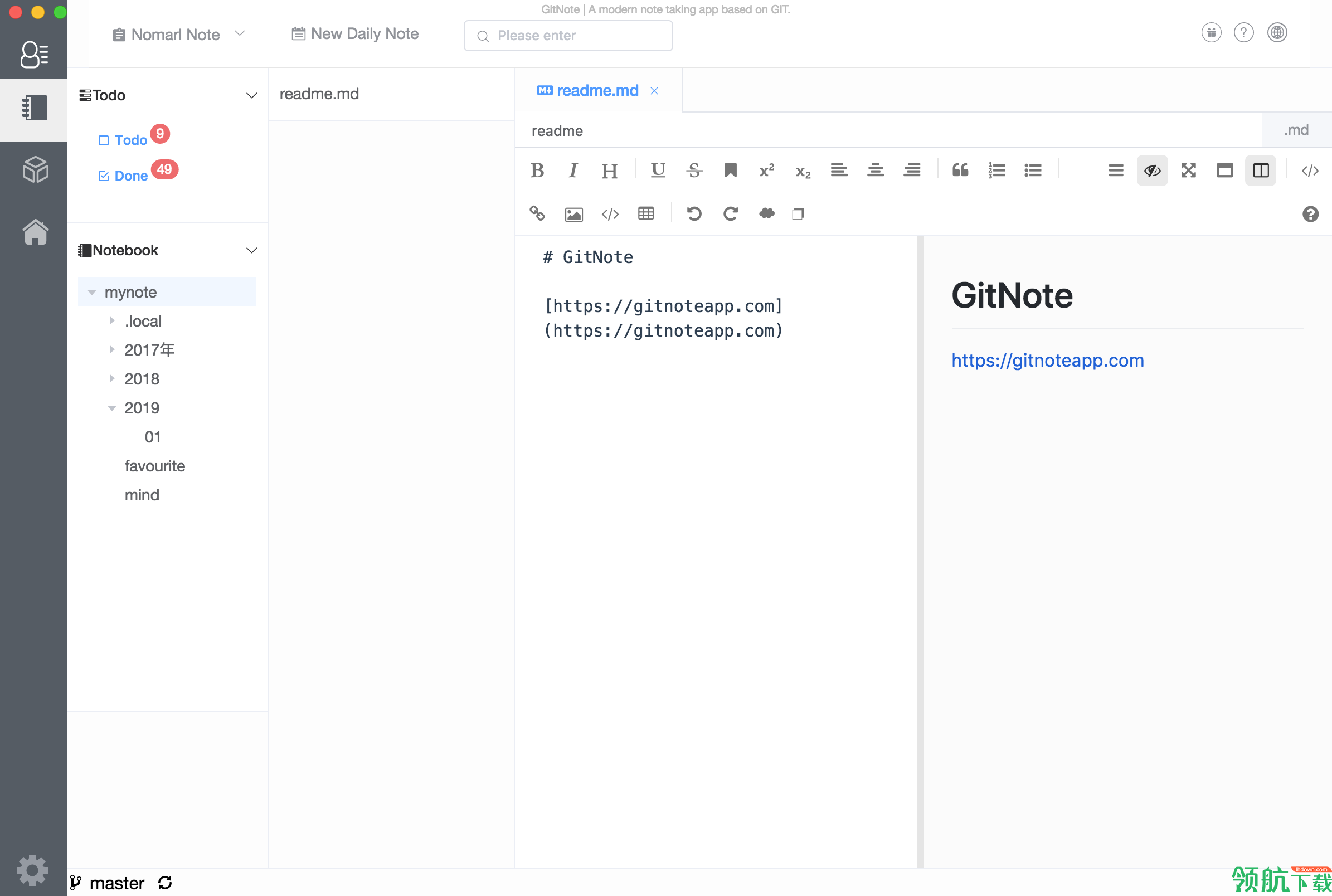1332x896 pixels.
Task: Create a New Daily Note
Action: (355, 34)
